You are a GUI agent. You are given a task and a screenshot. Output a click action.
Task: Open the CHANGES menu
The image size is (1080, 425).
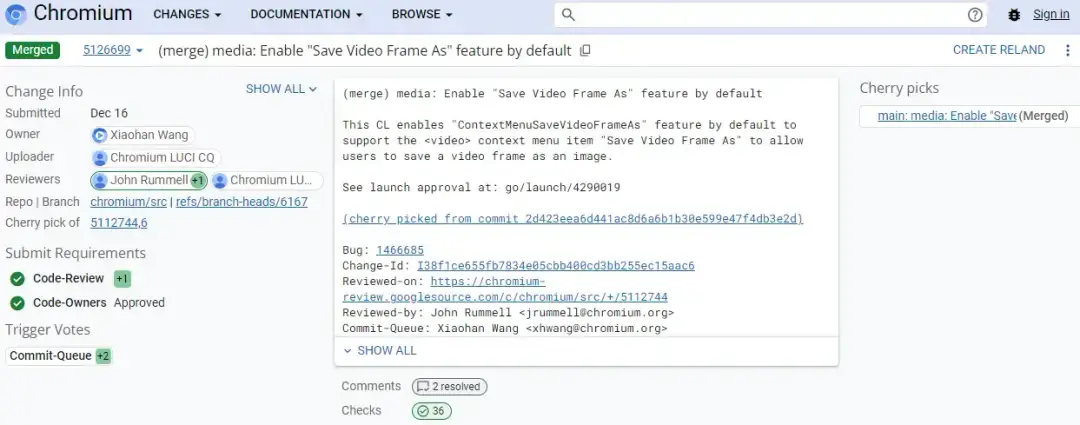187,14
